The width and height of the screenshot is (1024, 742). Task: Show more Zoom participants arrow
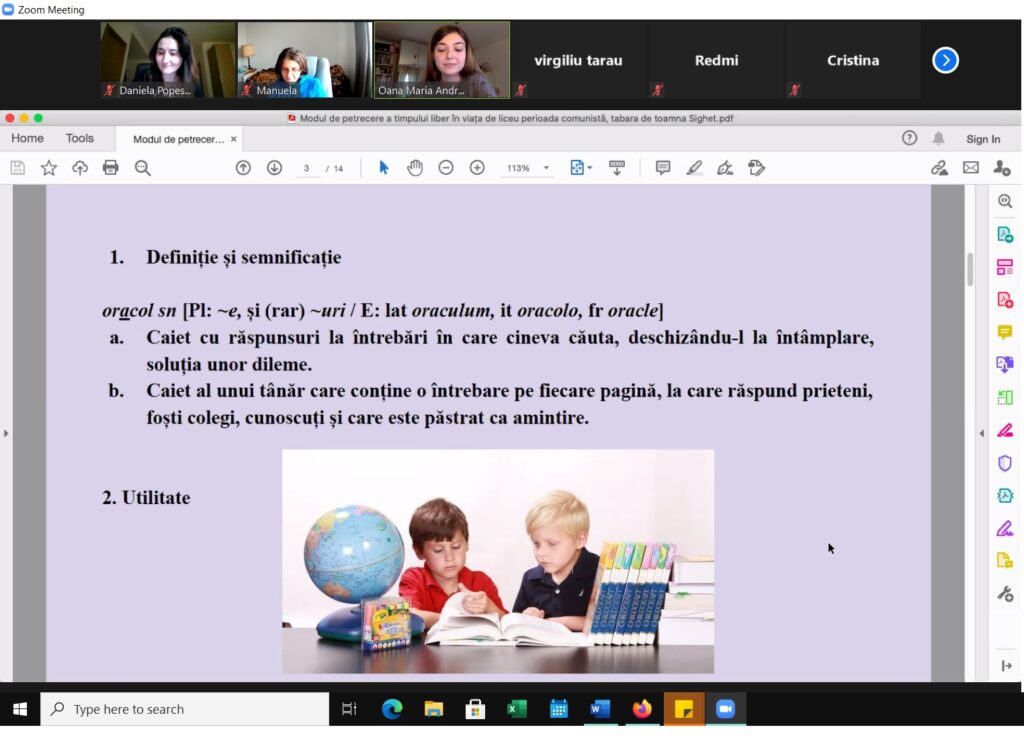tap(945, 60)
